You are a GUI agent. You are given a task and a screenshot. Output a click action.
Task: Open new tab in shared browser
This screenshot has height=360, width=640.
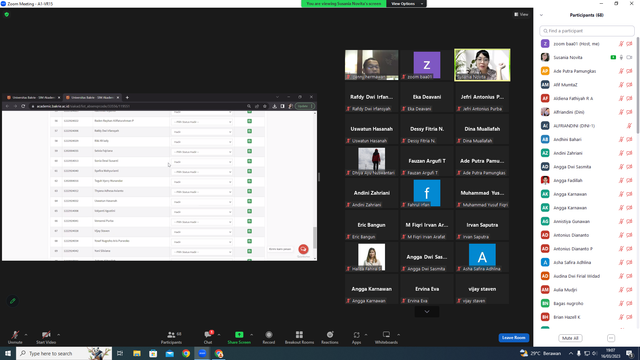pos(127,98)
